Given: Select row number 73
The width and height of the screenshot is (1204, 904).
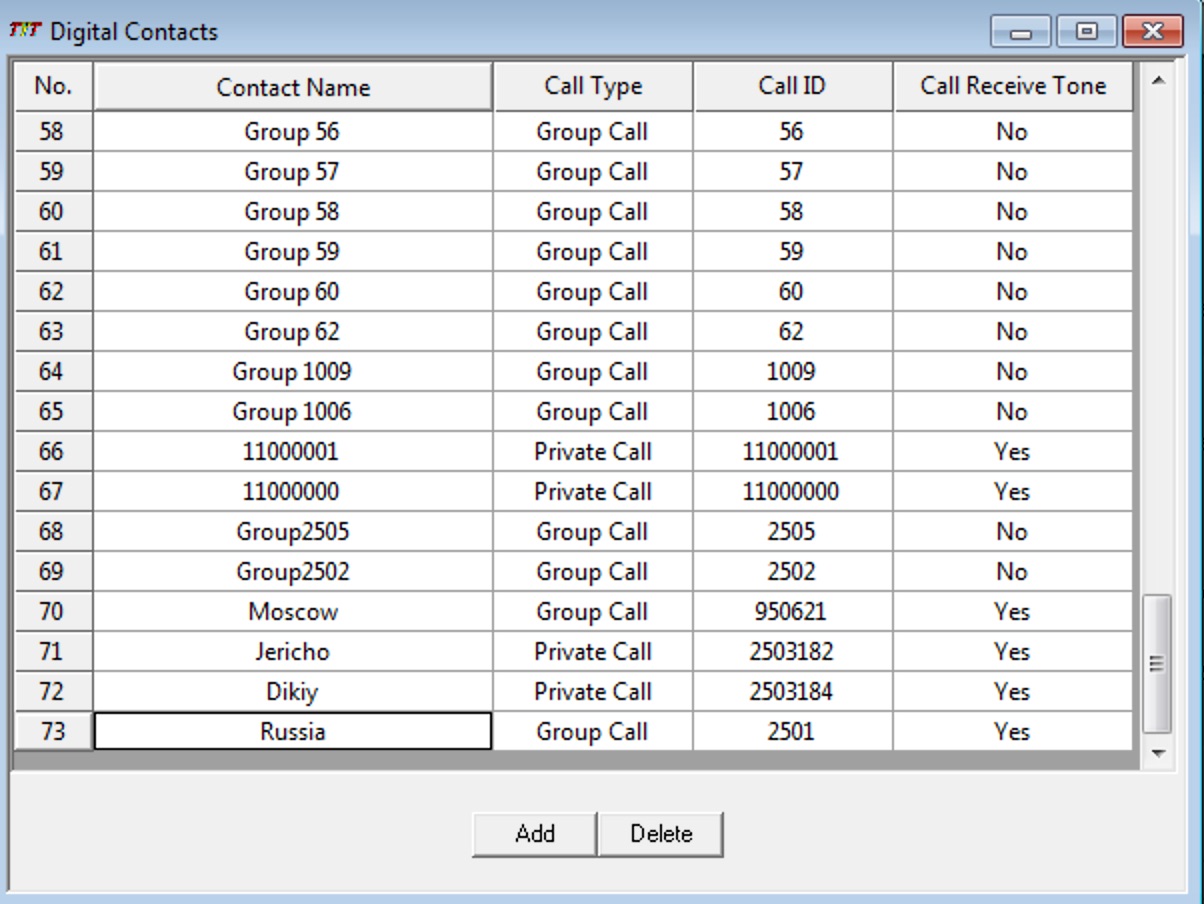Looking at the screenshot, I should [x=53, y=731].
